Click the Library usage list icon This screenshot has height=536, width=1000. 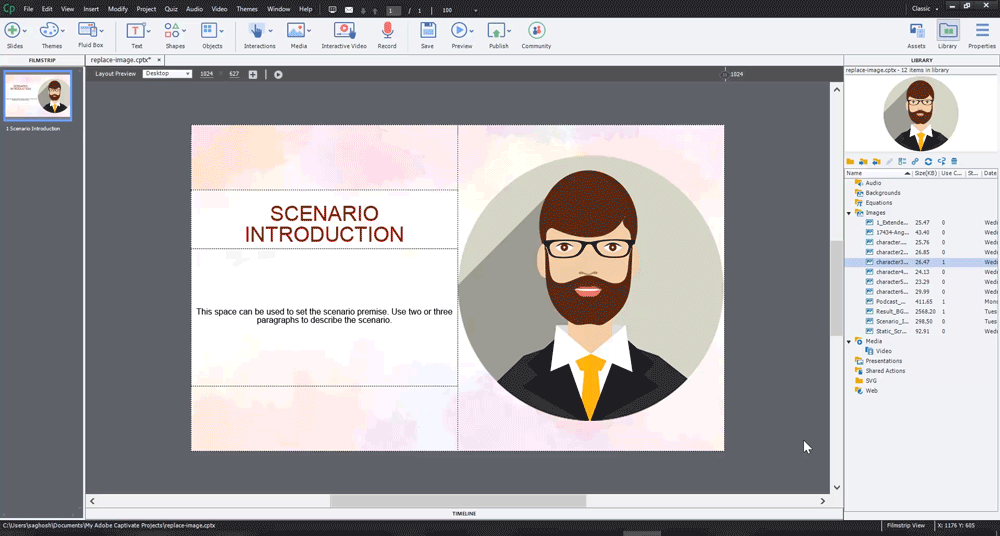(x=902, y=161)
